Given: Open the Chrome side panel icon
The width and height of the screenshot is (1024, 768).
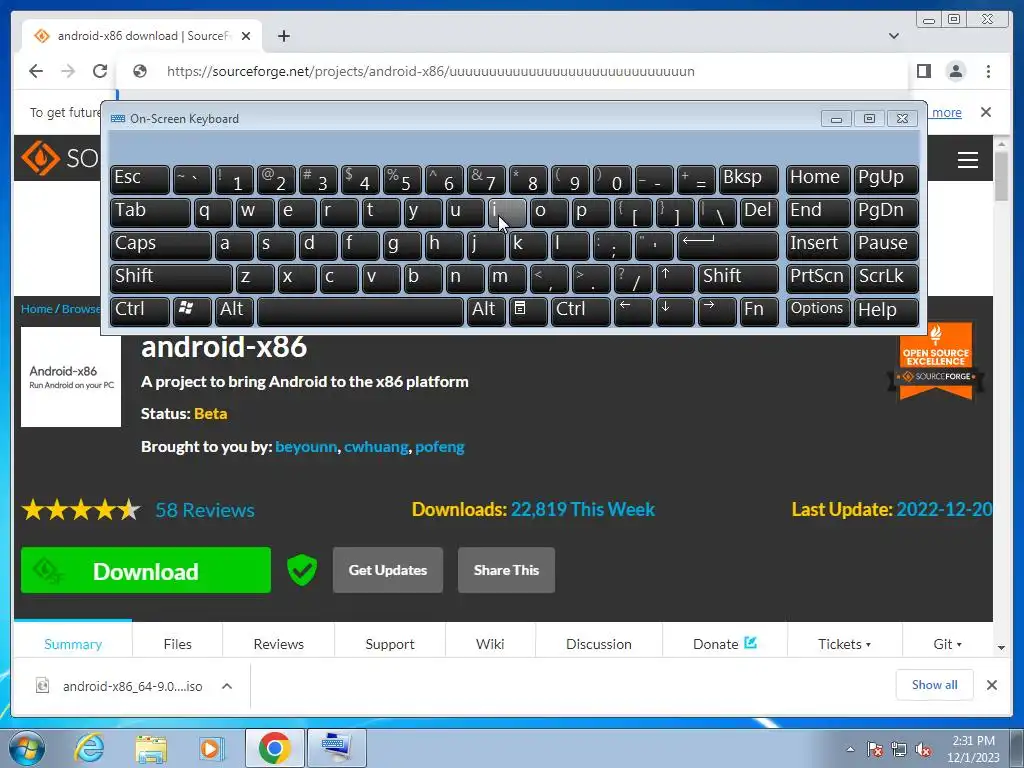Looking at the screenshot, I should click(923, 71).
